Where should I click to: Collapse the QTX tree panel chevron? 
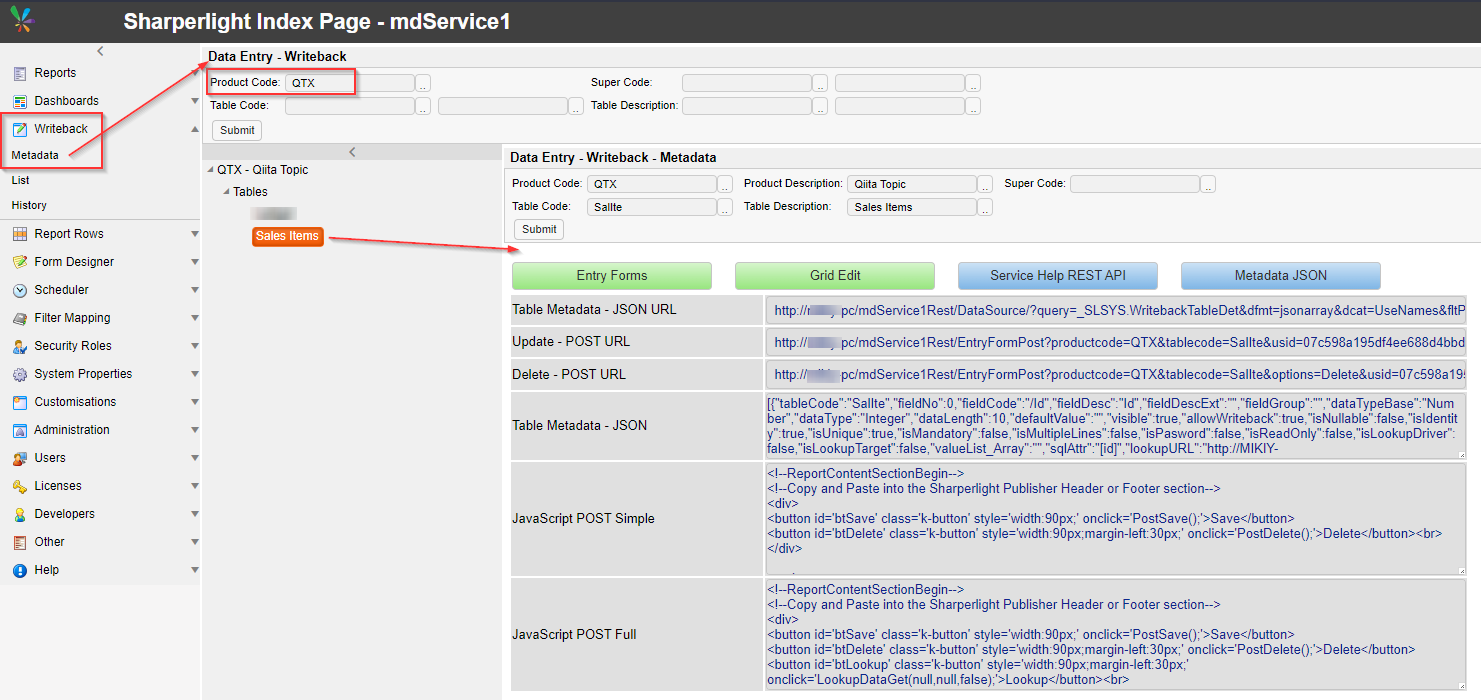pyautogui.click(x=352, y=152)
